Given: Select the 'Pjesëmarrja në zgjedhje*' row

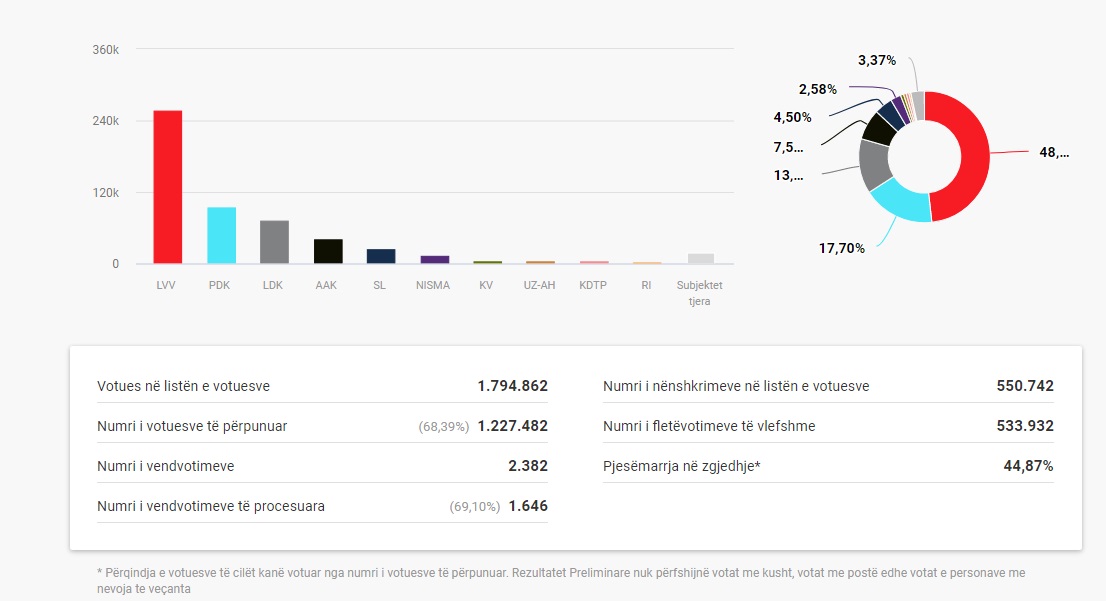Looking at the screenshot, I should [828, 466].
